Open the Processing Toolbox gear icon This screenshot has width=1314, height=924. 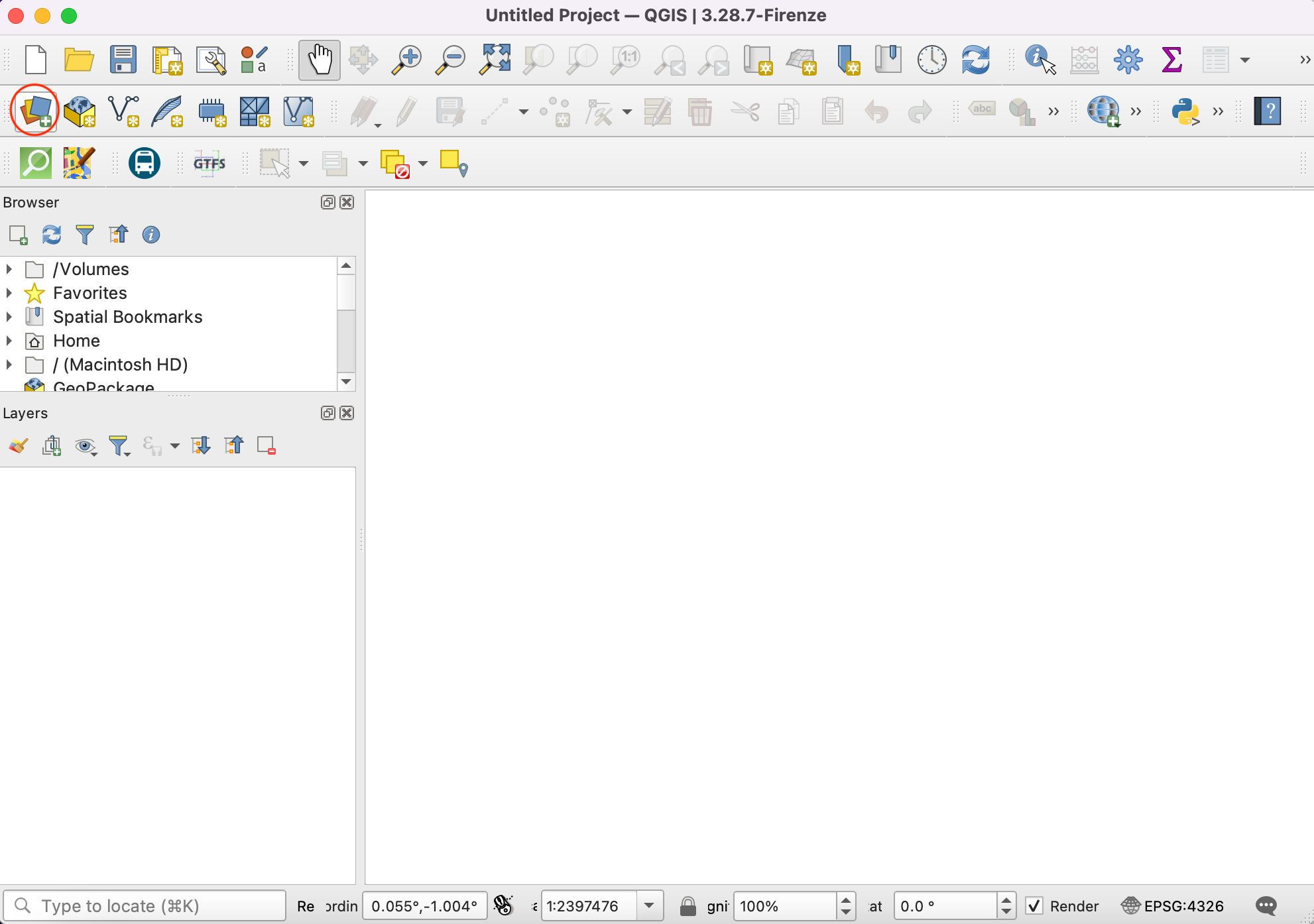tap(1128, 60)
